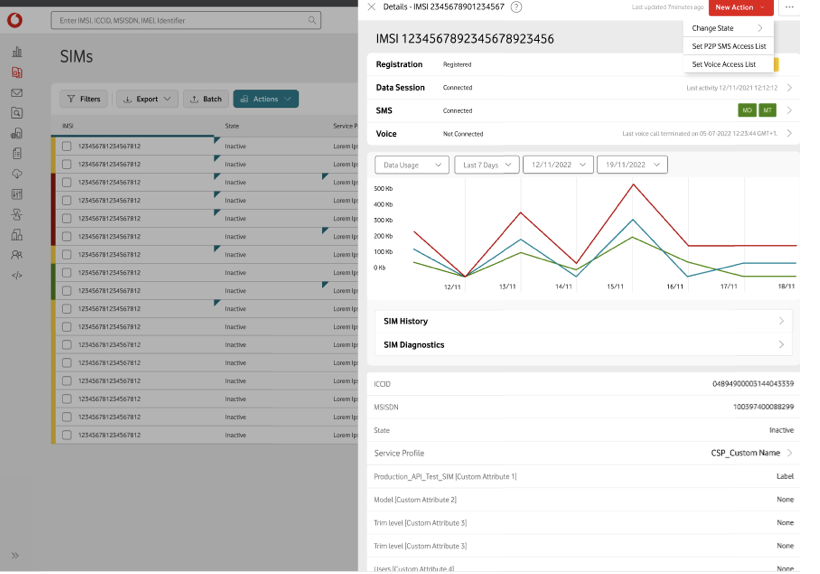820x574 pixels.
Task: Click the Batch button
Action: click(x=206, y=99)
